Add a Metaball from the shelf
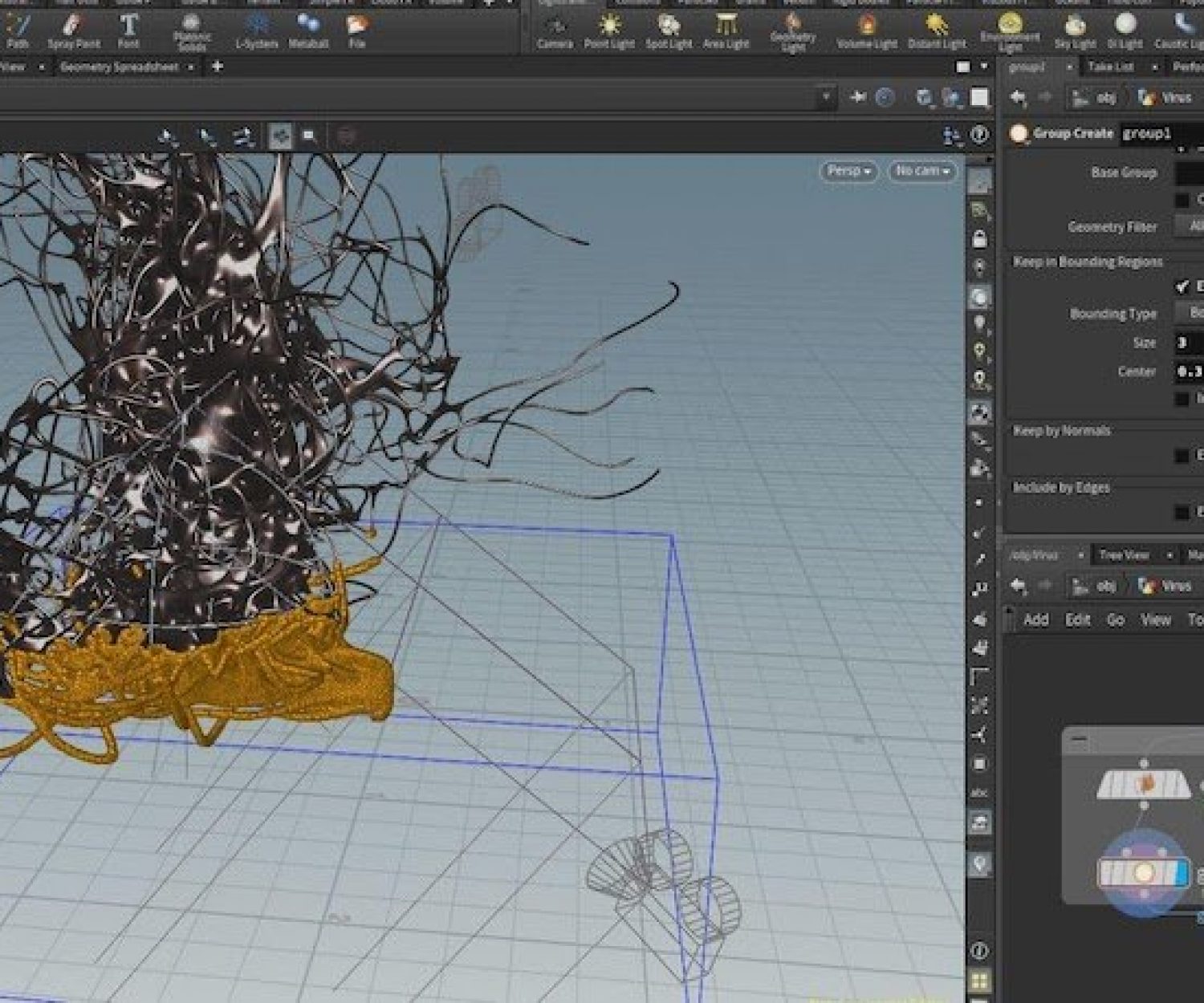1204x1003 pixels. (307, 30)
